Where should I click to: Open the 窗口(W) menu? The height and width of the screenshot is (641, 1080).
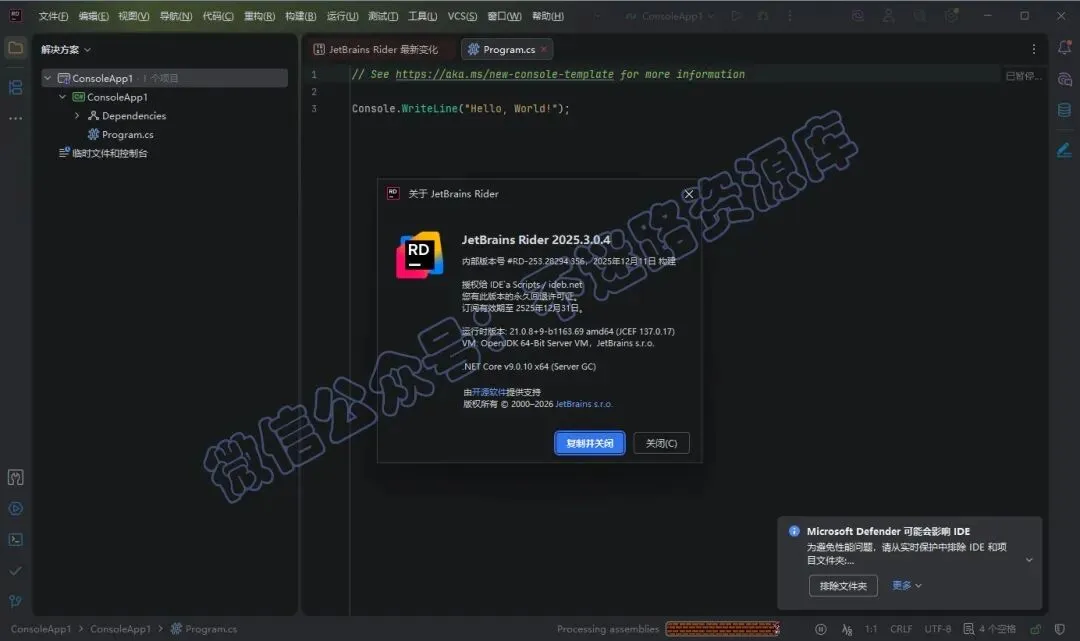tap(504, 16)
